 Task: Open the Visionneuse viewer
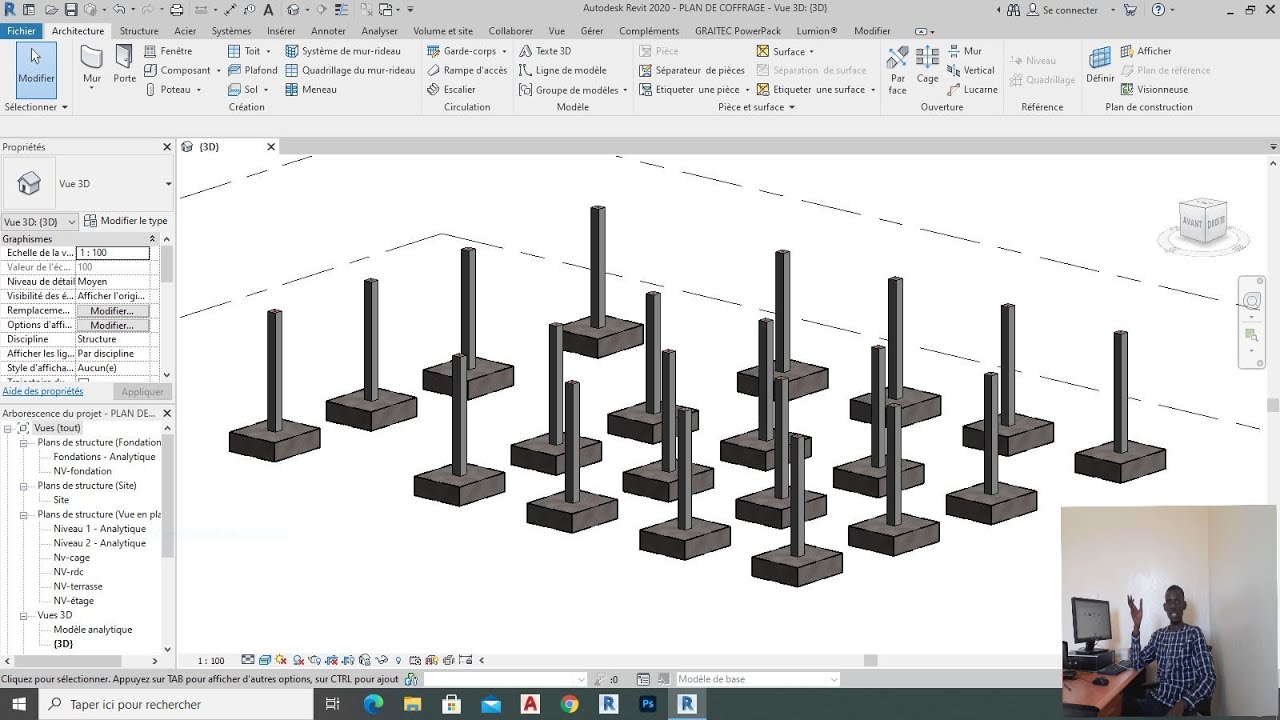coord(1154,89)
